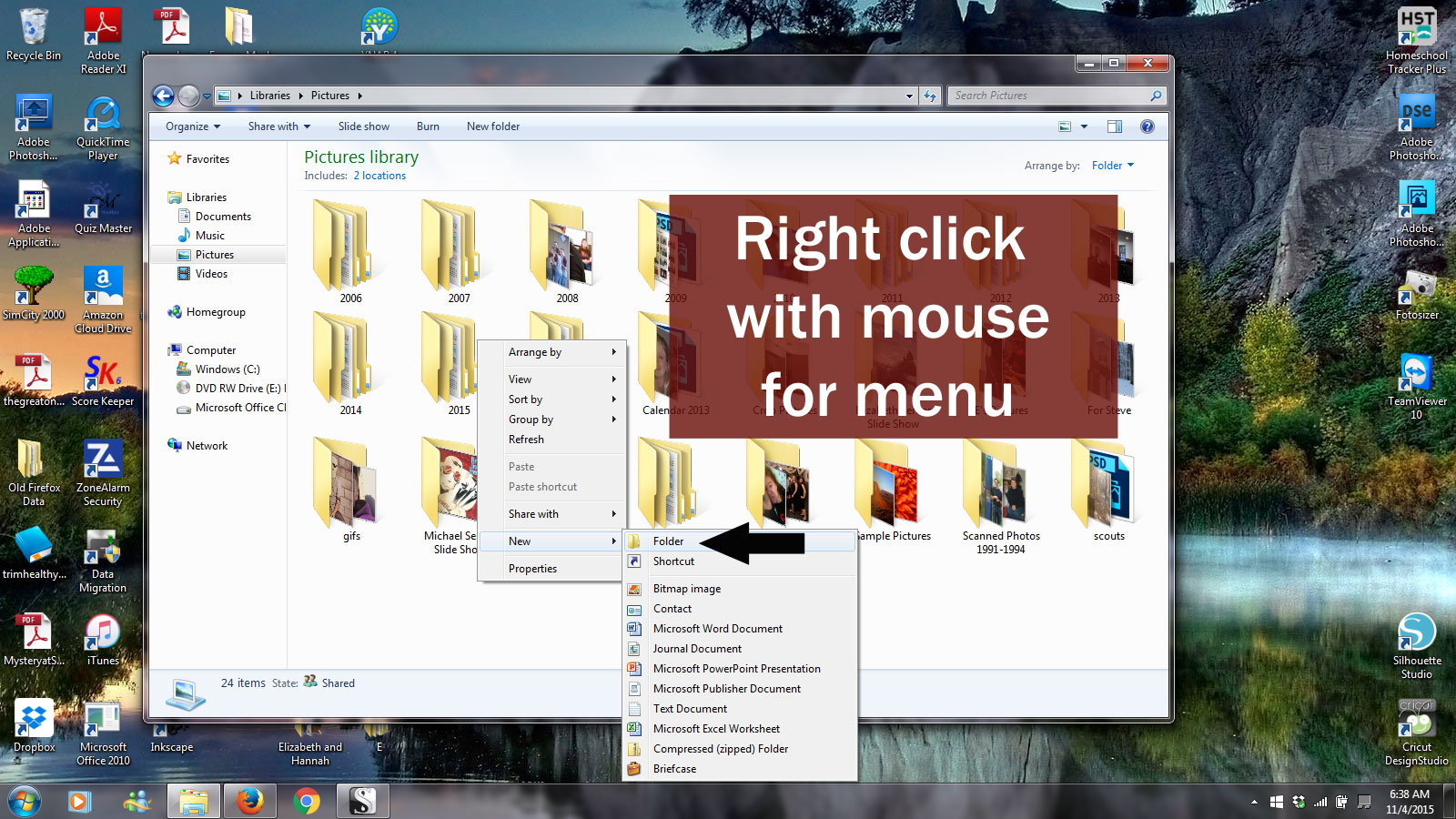Viewport: 1456px width, 819px height.
Task: Open Amazon Cloud Drive desktop icon
Action: click(103, 300)
